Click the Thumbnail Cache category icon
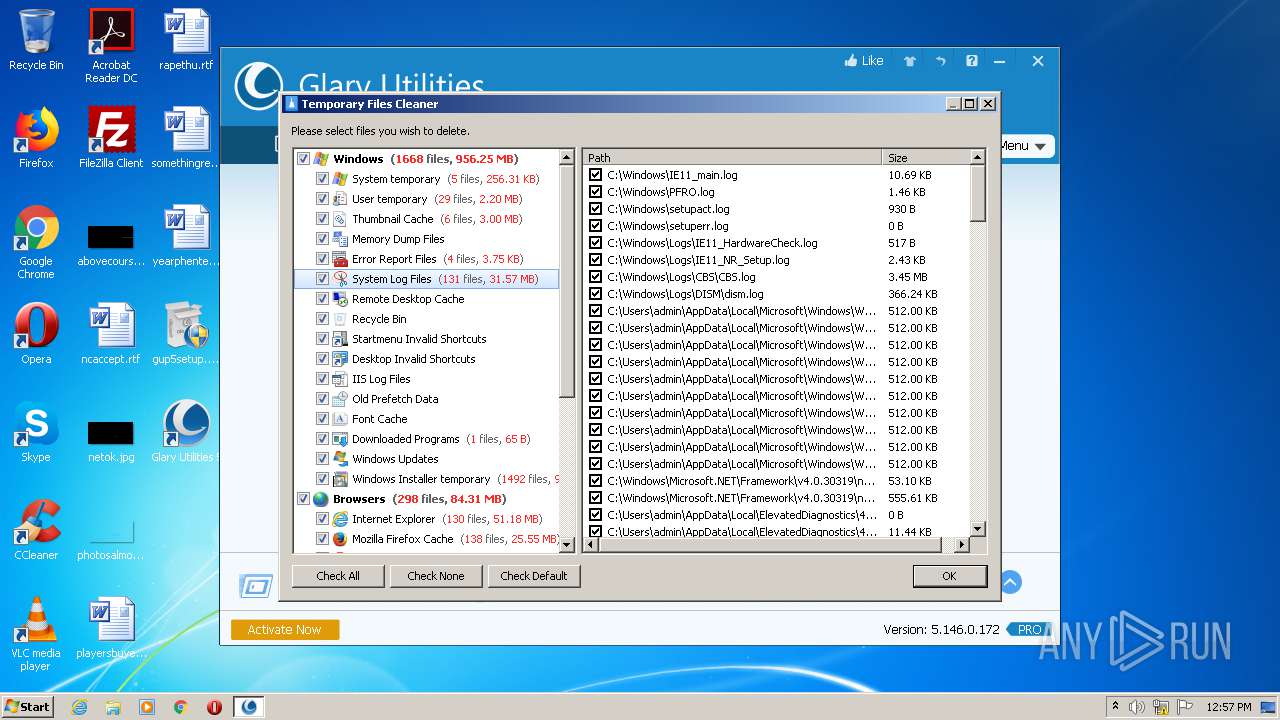Screen dimensions: 1280x720 click(x=340, y=219)
